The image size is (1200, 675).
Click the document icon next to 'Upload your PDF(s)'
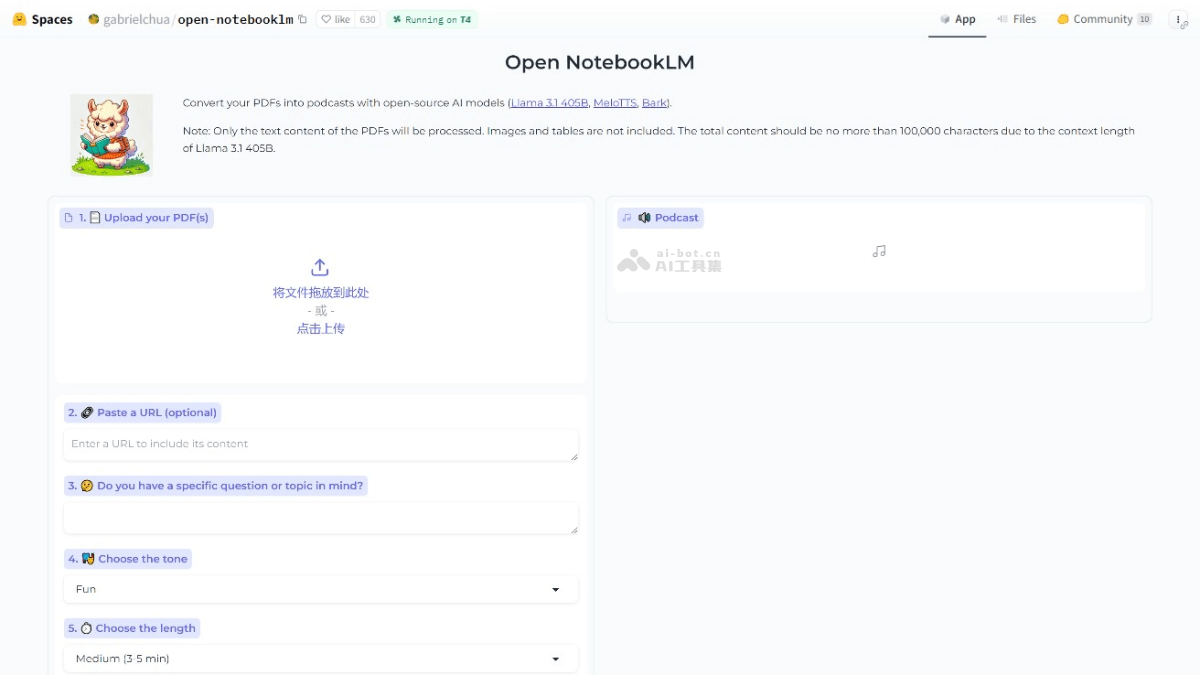click(93, 217)
